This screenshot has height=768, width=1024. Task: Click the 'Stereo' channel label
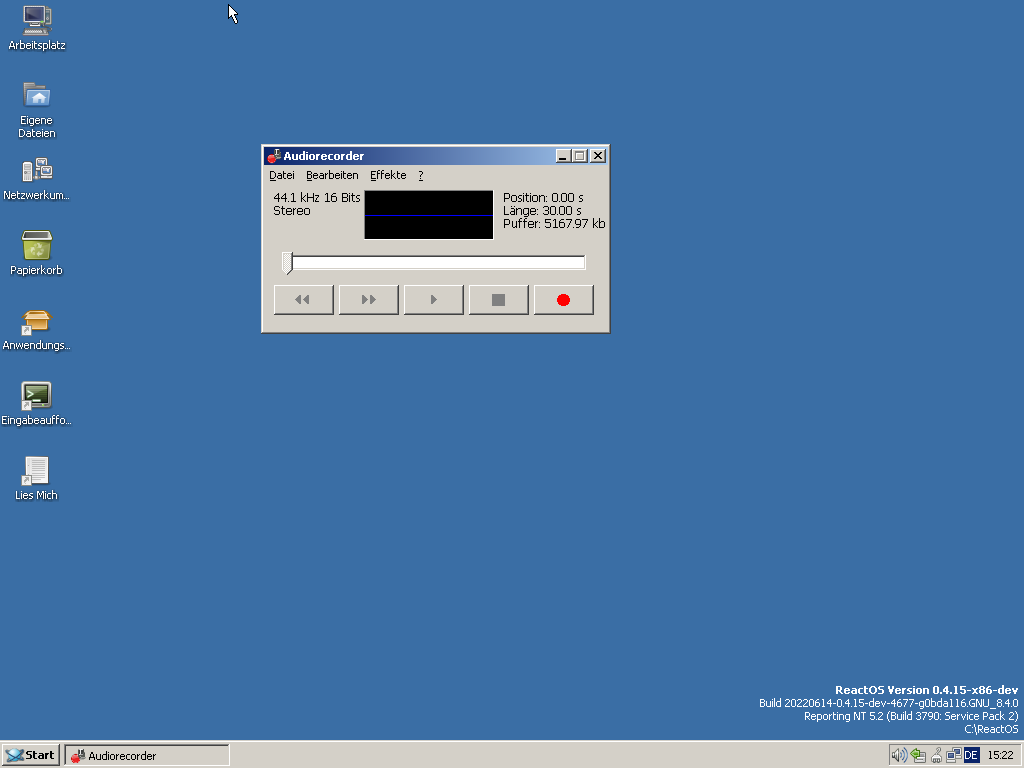pos(292,210)
